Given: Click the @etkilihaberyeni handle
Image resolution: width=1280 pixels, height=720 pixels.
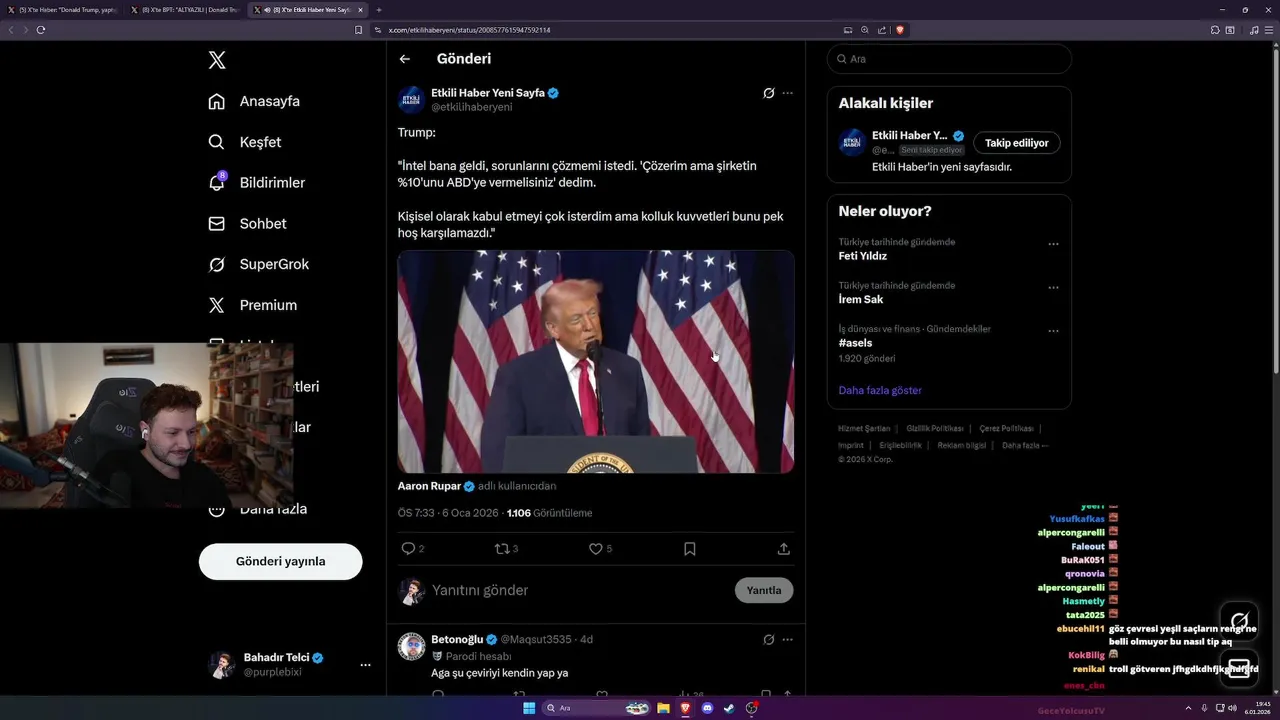Looking at the screenshot, I should [472, 107].
